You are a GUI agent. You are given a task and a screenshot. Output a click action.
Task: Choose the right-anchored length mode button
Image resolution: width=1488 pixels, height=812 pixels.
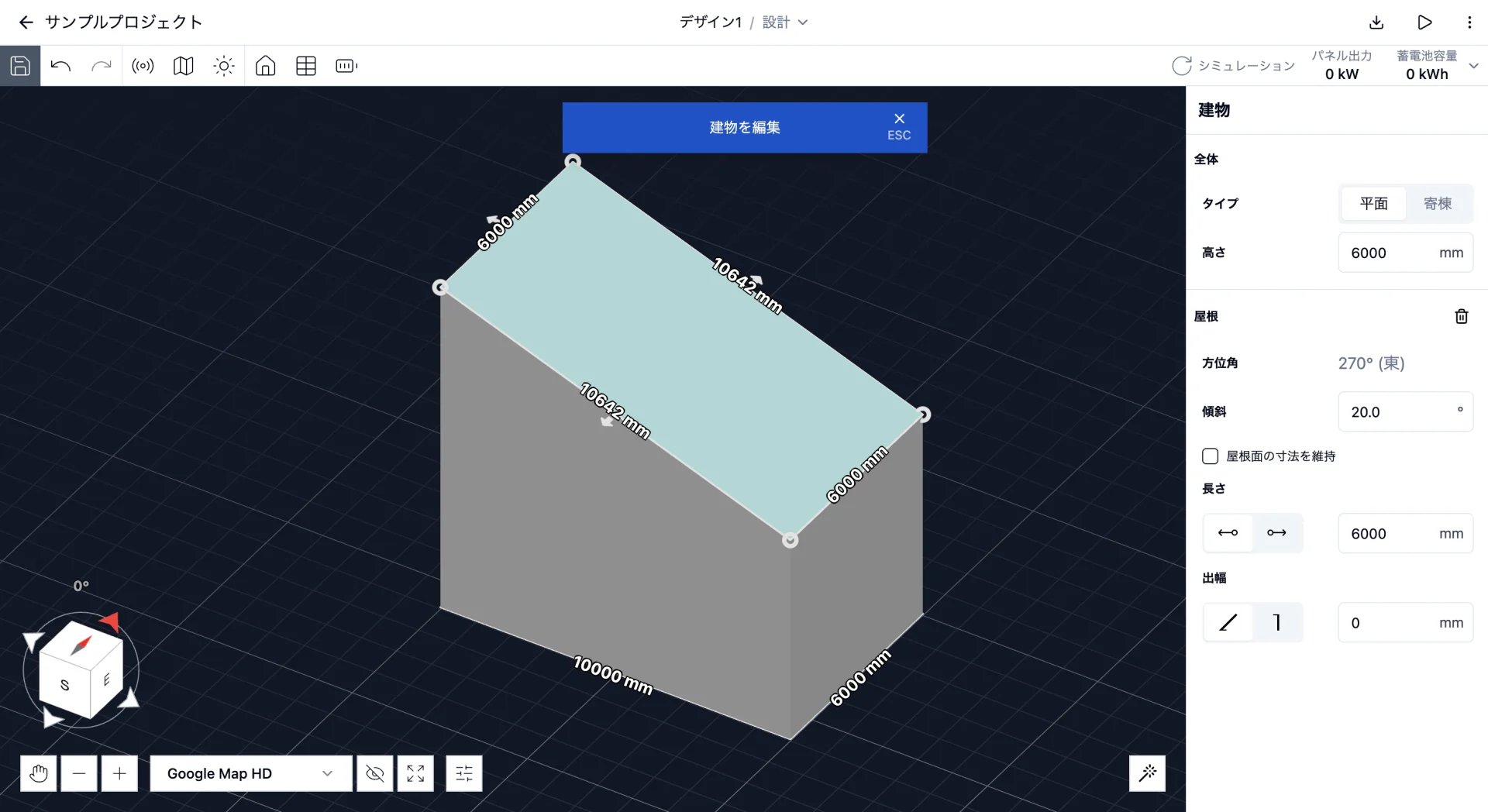(1276, 533)
